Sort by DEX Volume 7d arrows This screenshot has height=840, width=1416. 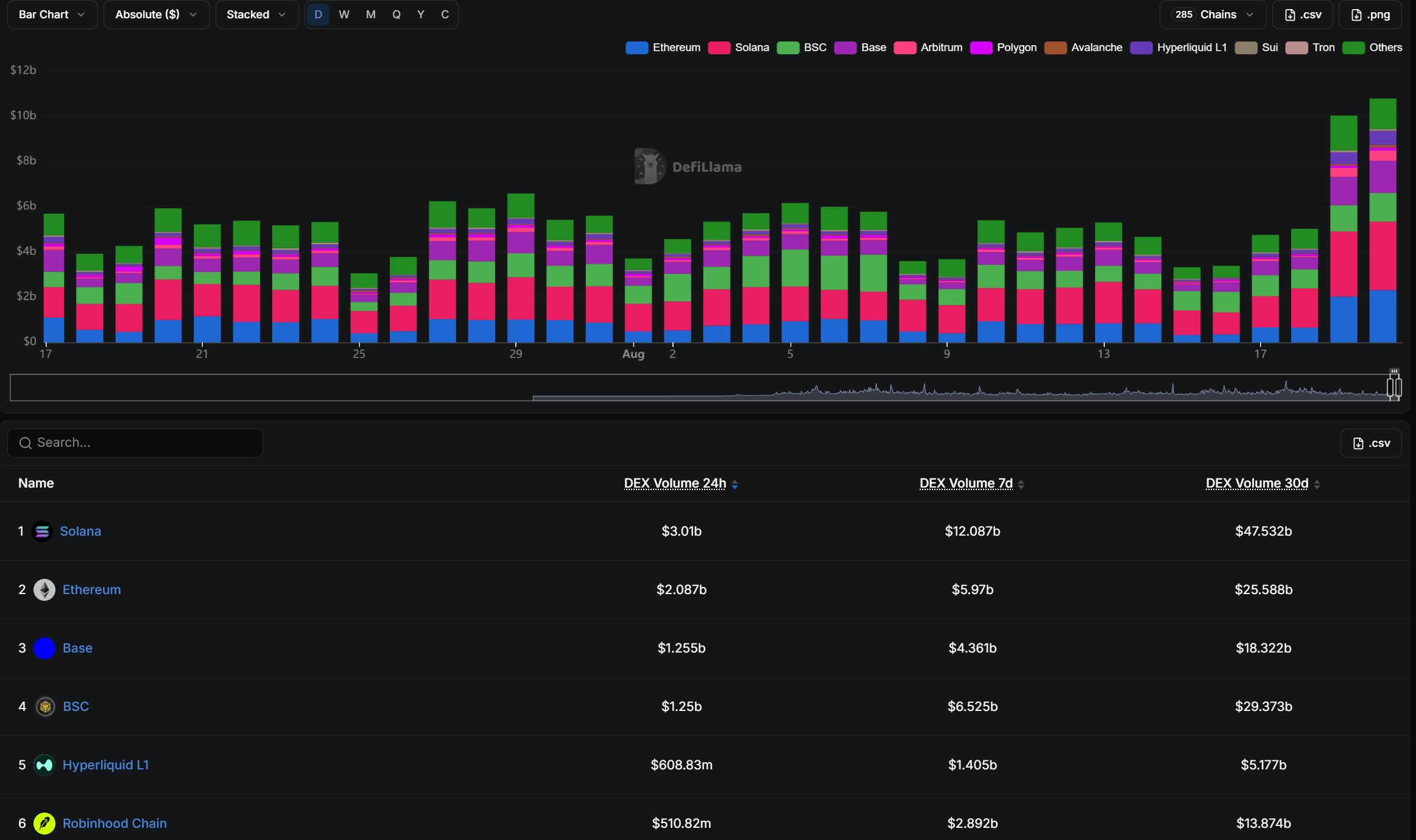(1021, 485)
